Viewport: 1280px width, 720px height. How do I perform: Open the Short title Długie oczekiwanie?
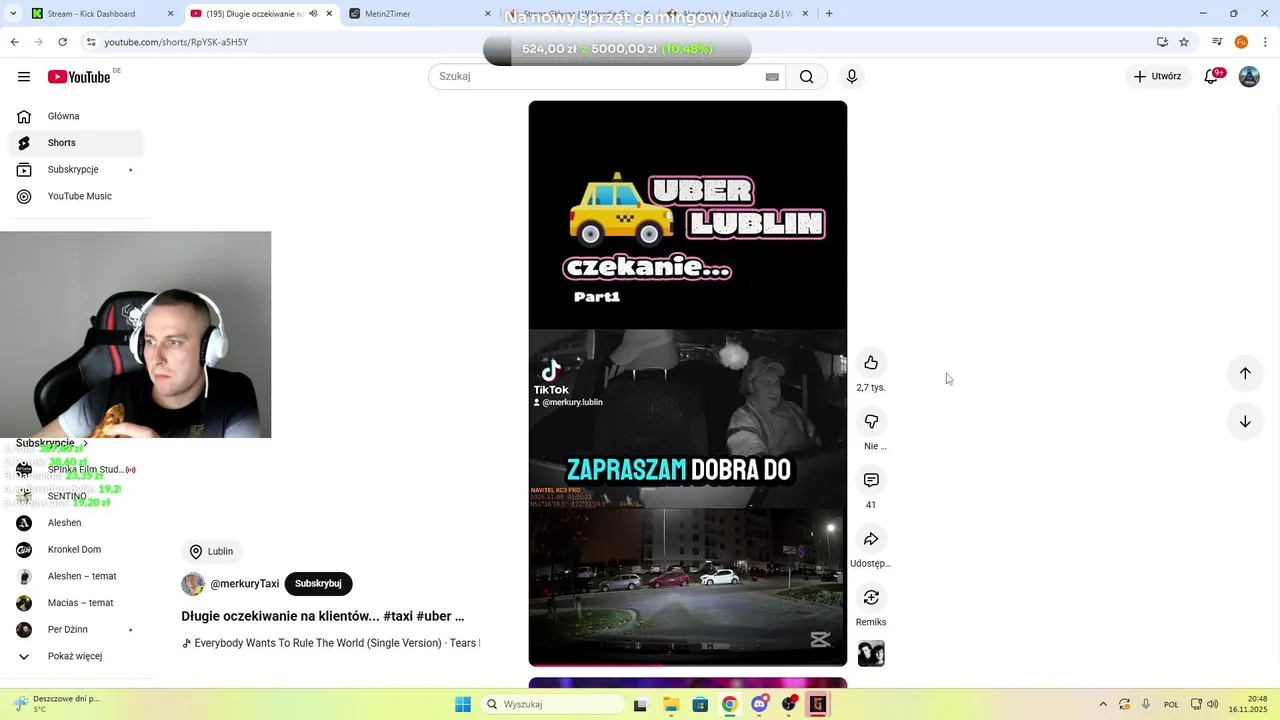click(323, 616)
